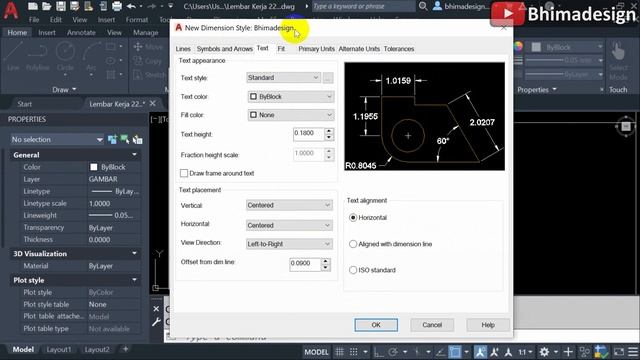640x360 pixels.
Task: Click the search magnifier icon in title bar
Action: point(423,6)
